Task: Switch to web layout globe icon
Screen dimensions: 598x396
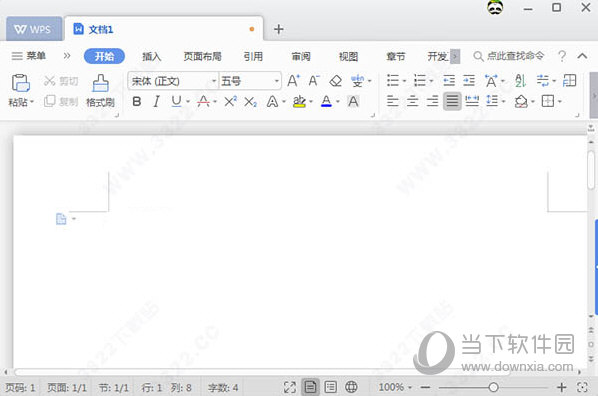Action: [x=351, y=387]
